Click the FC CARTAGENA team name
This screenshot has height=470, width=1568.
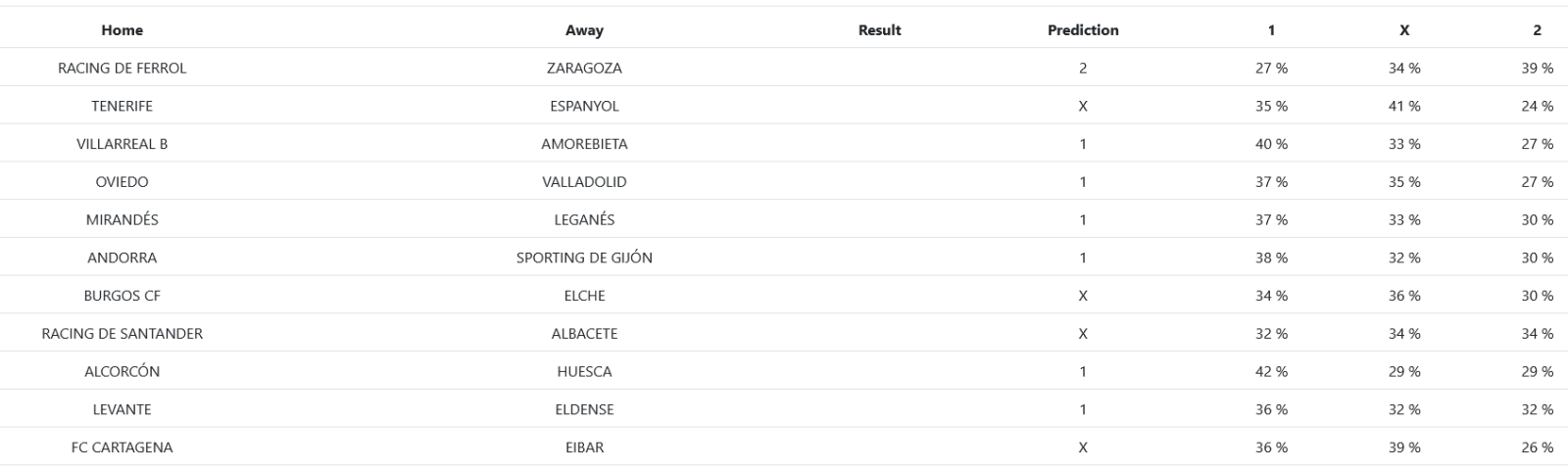coord(122,447)
